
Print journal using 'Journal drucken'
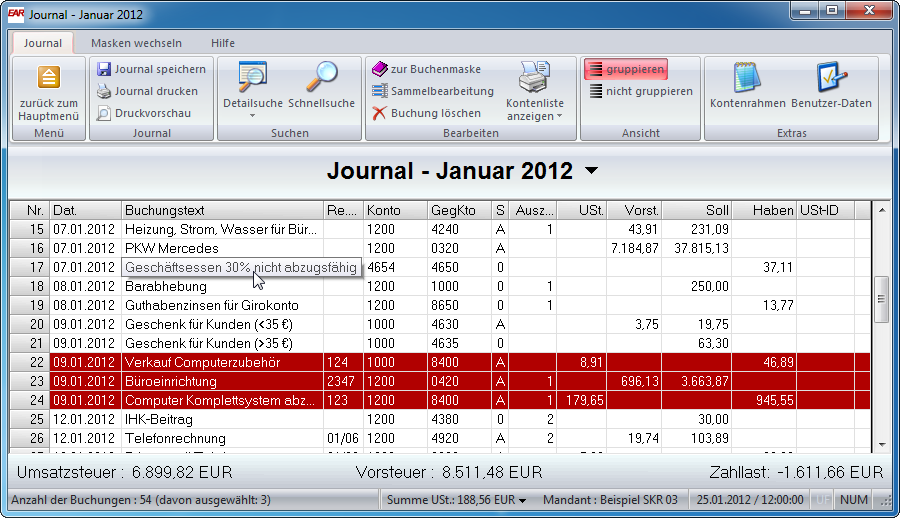point(148,91)
